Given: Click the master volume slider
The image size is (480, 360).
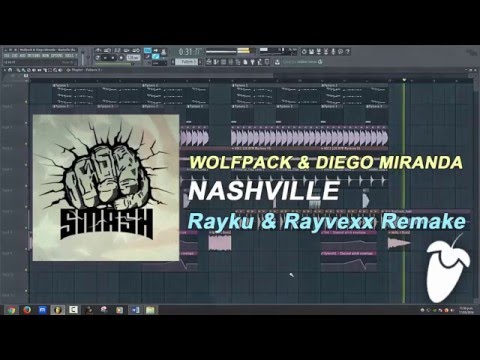Looking at the screenshot, I should 82,57.
